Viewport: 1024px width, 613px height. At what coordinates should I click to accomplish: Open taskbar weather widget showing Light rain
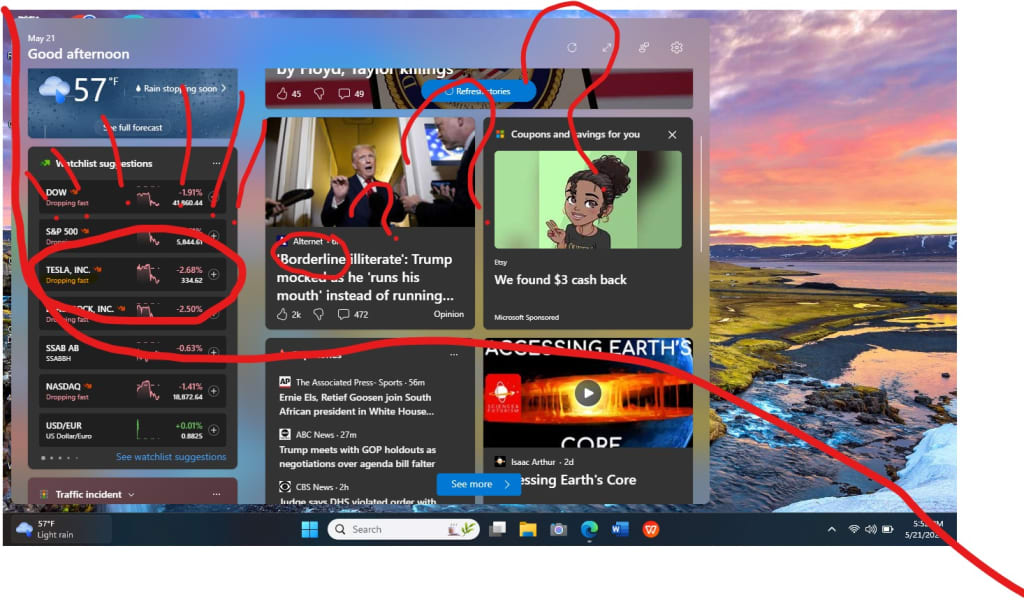click(59, 529)
